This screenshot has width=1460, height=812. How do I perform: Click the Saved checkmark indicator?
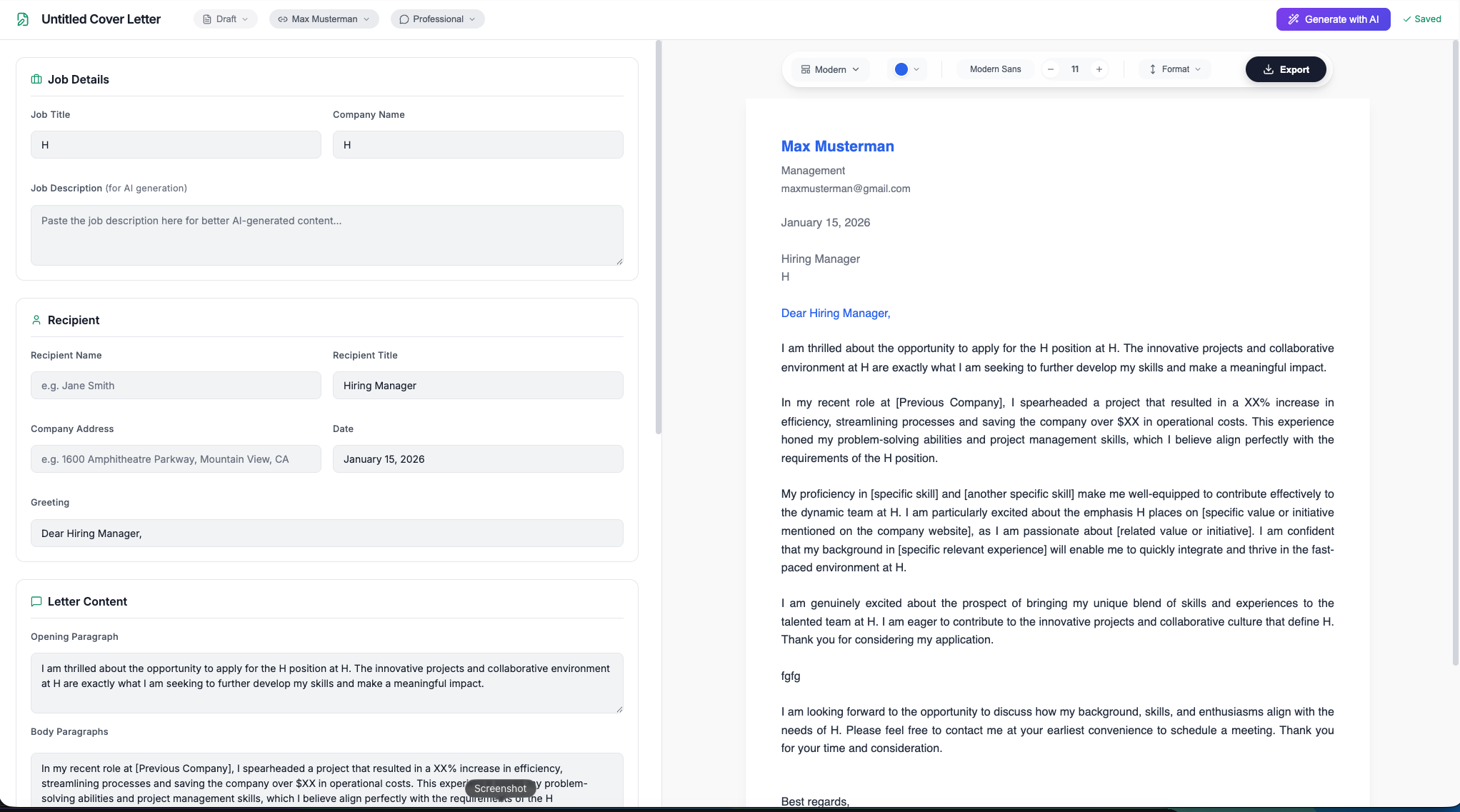pos(1422,19)
